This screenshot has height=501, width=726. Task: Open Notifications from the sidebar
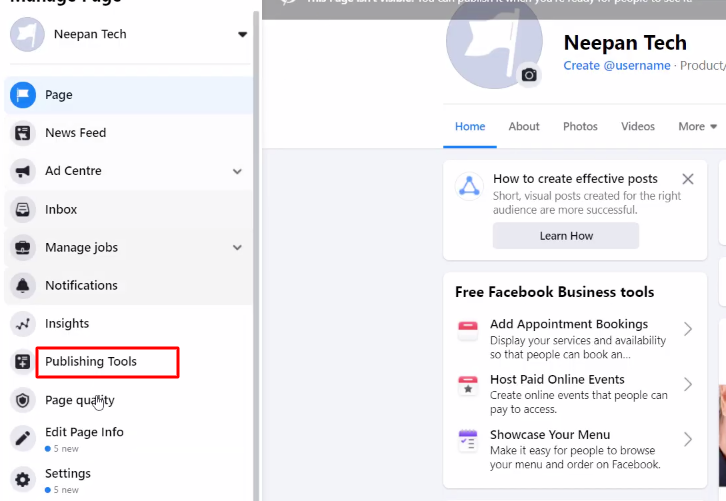[x=129, y=285]
